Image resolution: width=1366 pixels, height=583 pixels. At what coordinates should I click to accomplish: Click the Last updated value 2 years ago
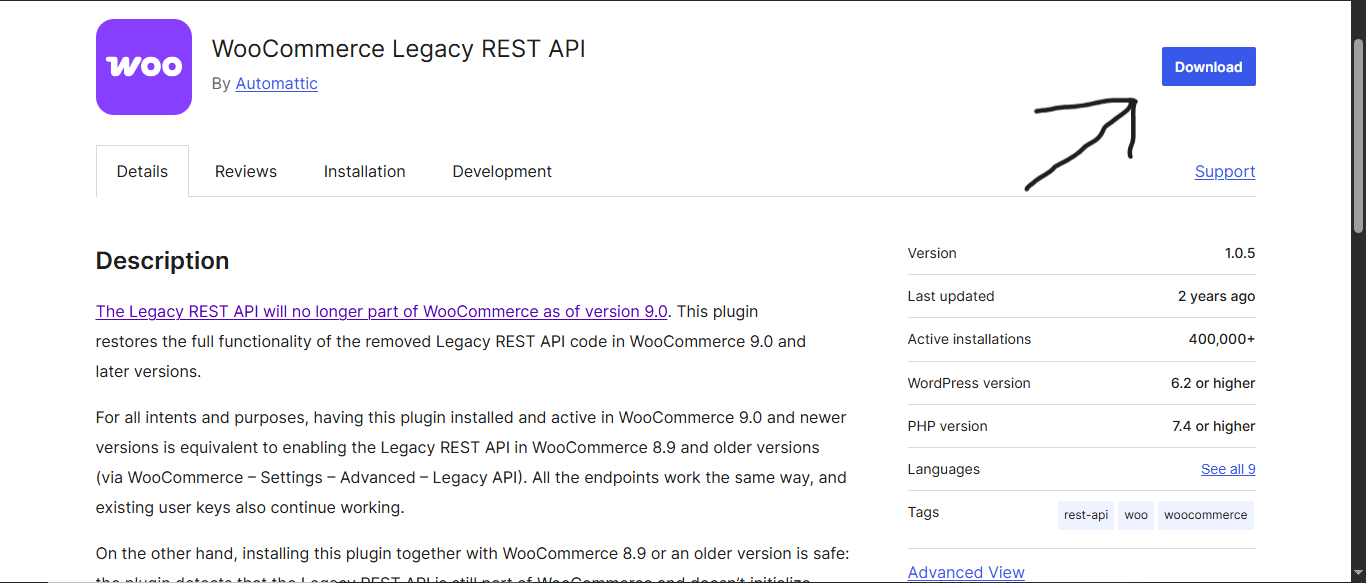1217,296
